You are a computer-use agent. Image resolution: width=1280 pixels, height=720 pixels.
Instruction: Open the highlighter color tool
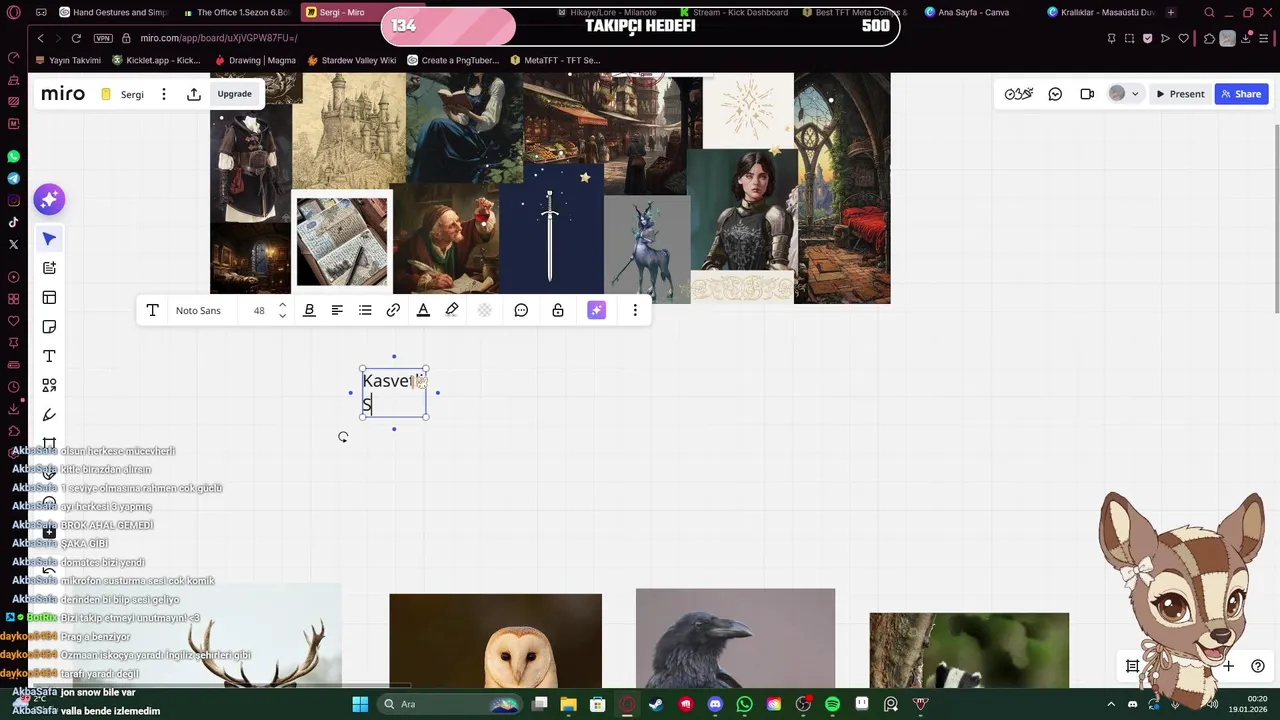[452, 311]
